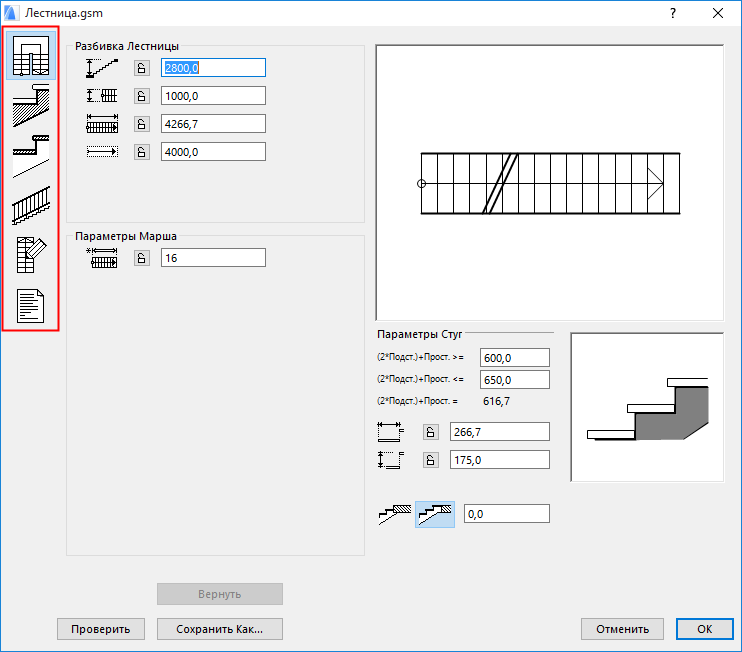Toggle lock for number of treads 16
This screenshot has height=652, width=742.
[x=141, y=258]
